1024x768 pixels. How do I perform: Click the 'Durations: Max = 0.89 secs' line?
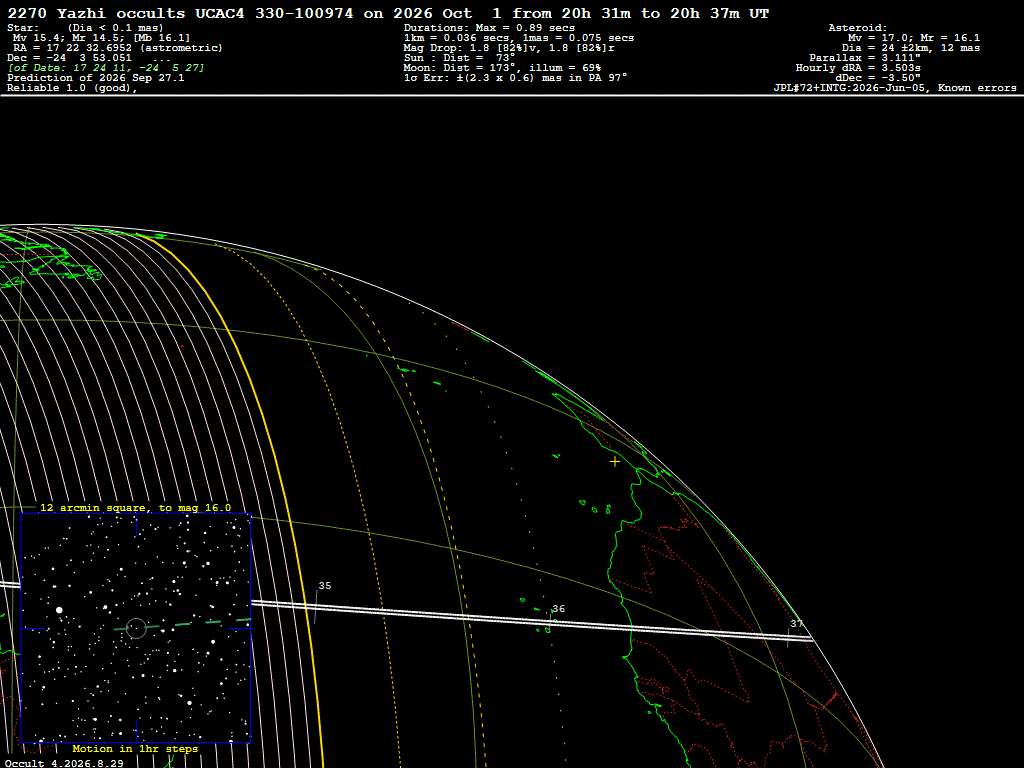tap(489, 28)
